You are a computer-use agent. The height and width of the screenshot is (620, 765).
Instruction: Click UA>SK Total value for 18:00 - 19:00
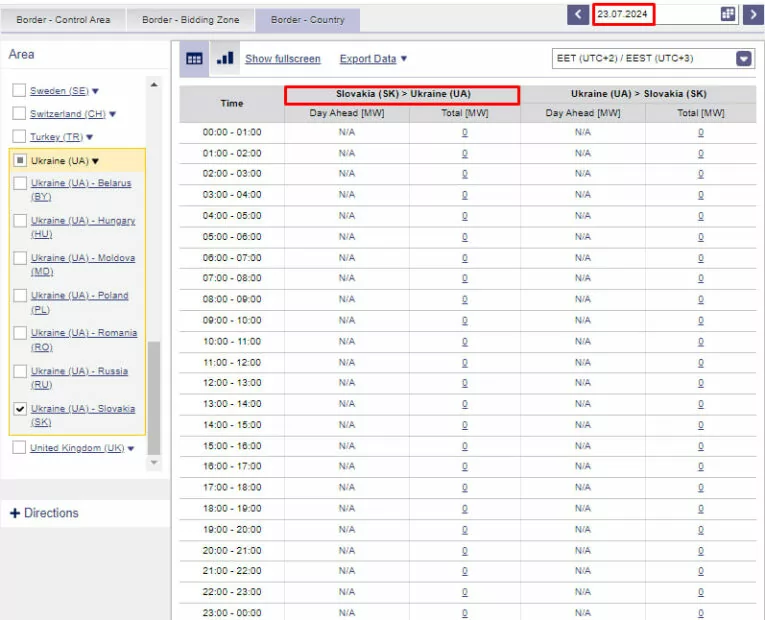(x=701, y=508)
